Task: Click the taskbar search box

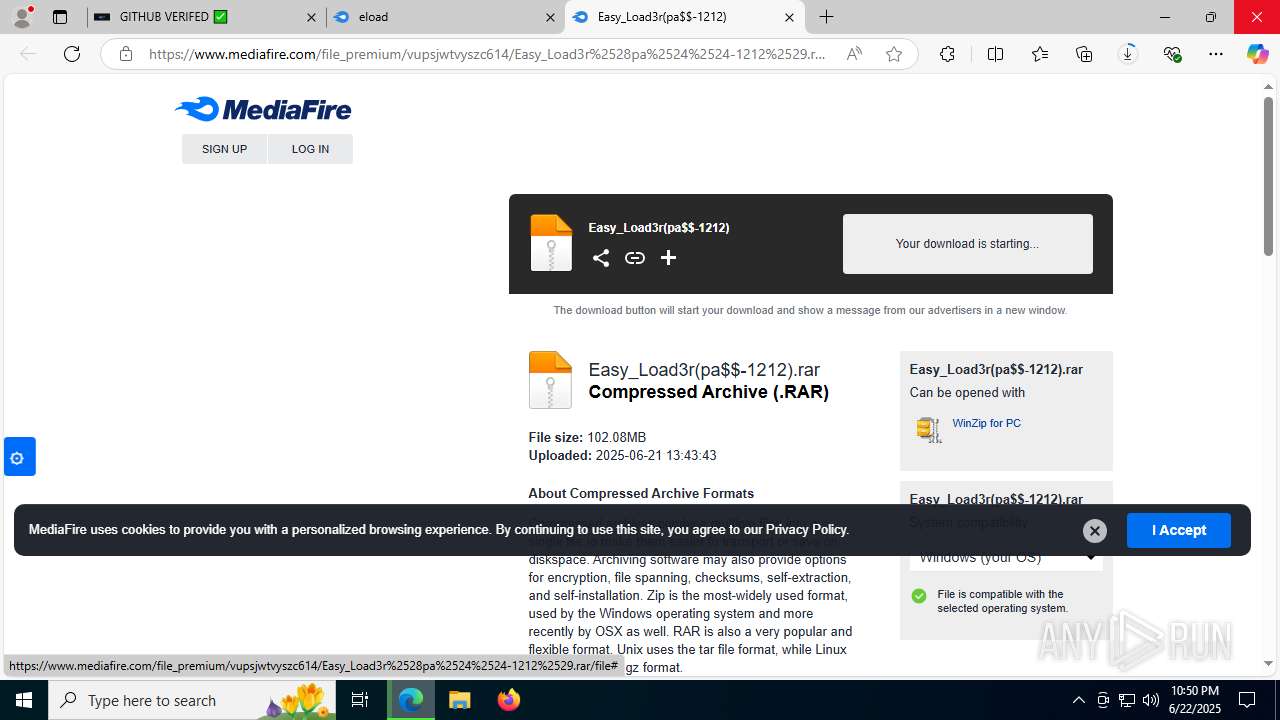Action: [193, 700]
